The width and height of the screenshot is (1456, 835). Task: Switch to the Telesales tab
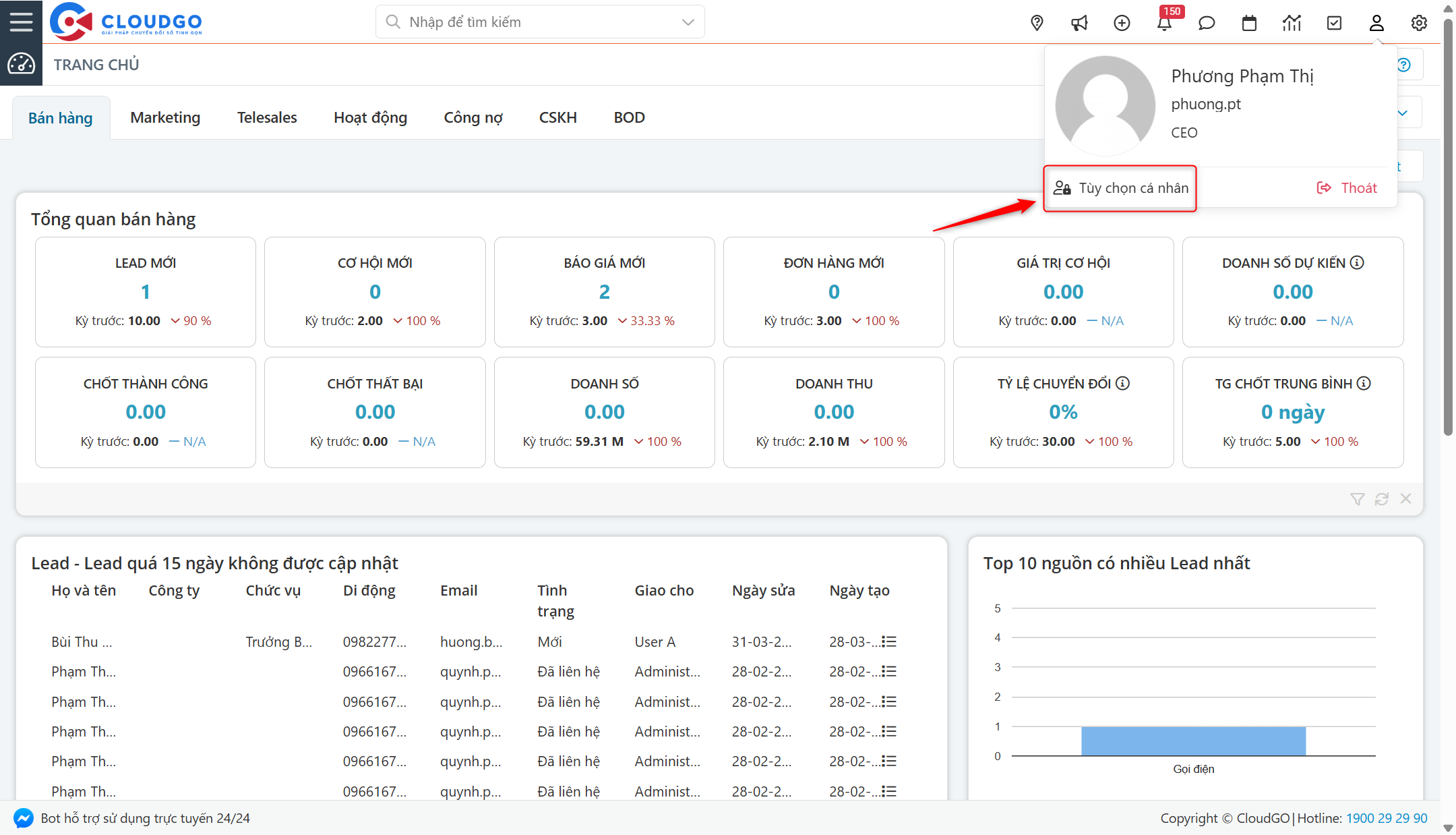click(267, 117)
